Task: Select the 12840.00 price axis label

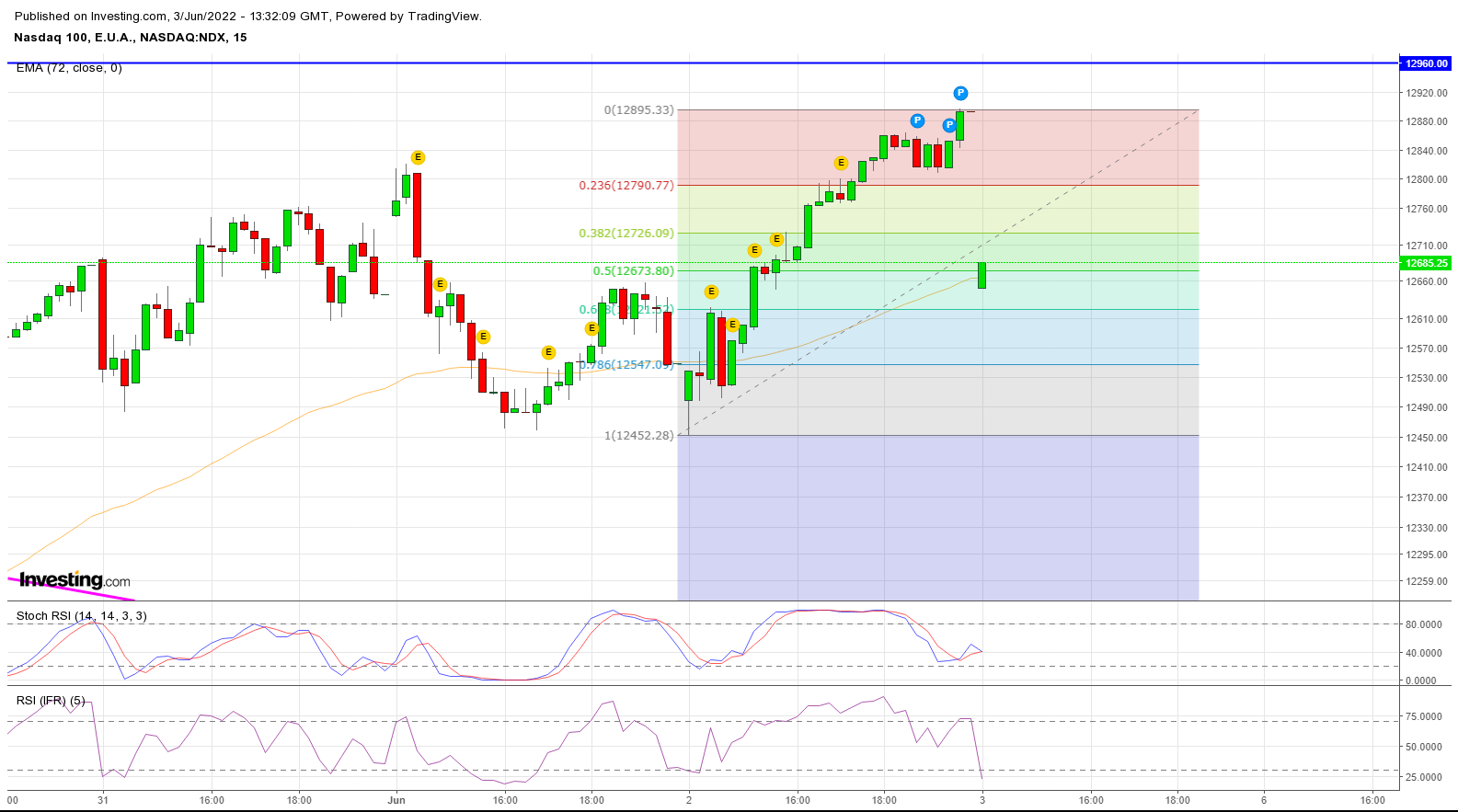Action: tap(1427, 151)
